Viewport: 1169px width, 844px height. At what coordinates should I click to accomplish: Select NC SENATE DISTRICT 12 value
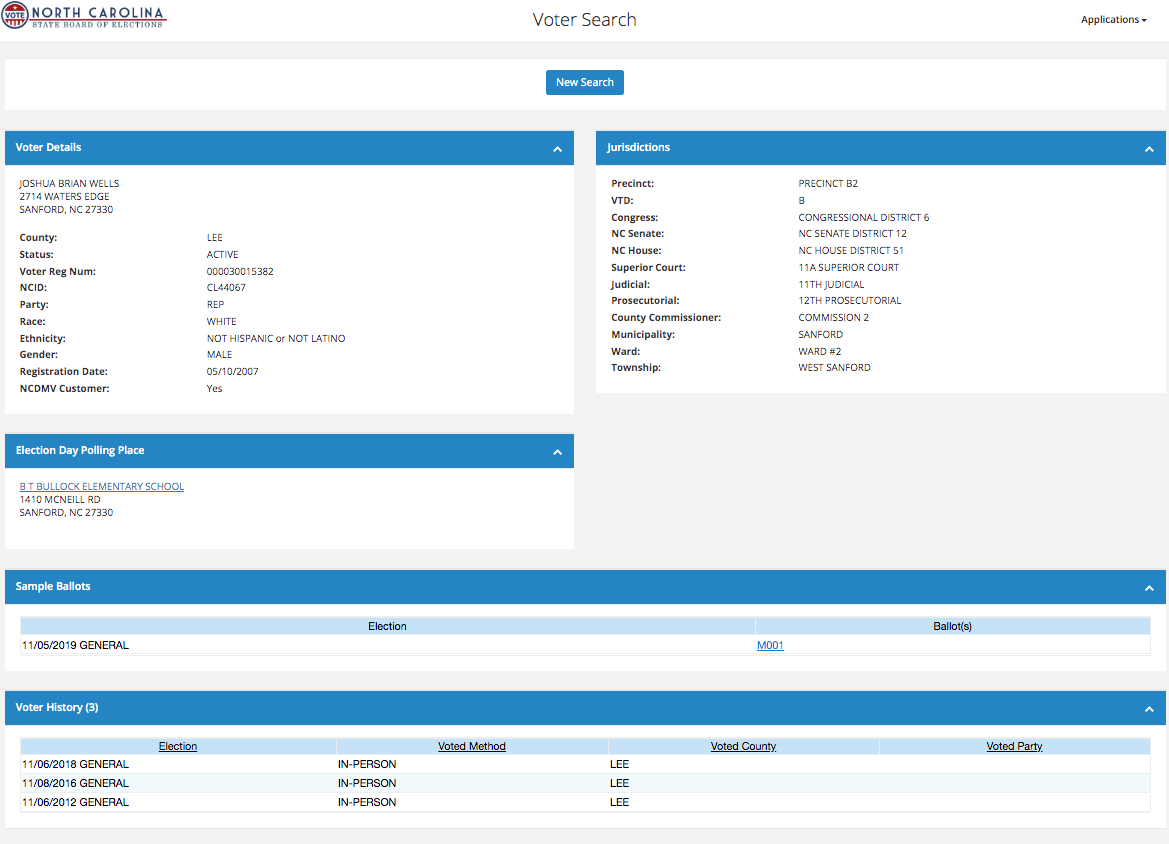852,233
